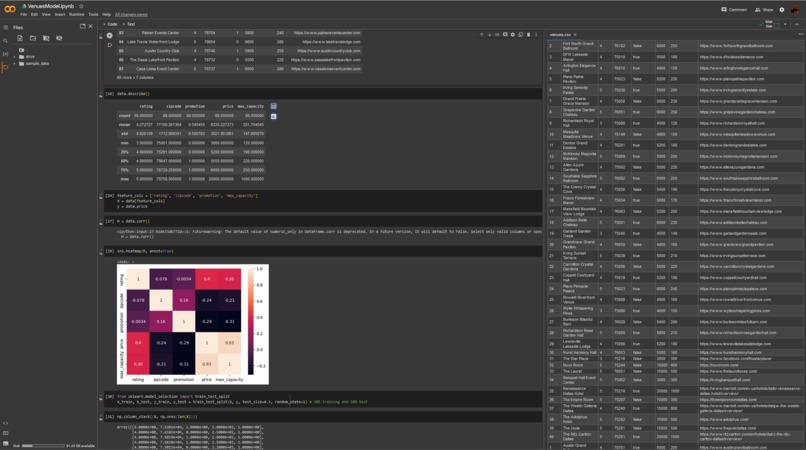Click the np.column_stack code cell
This screenshot has height=450, width=806.
pos(323,417)
